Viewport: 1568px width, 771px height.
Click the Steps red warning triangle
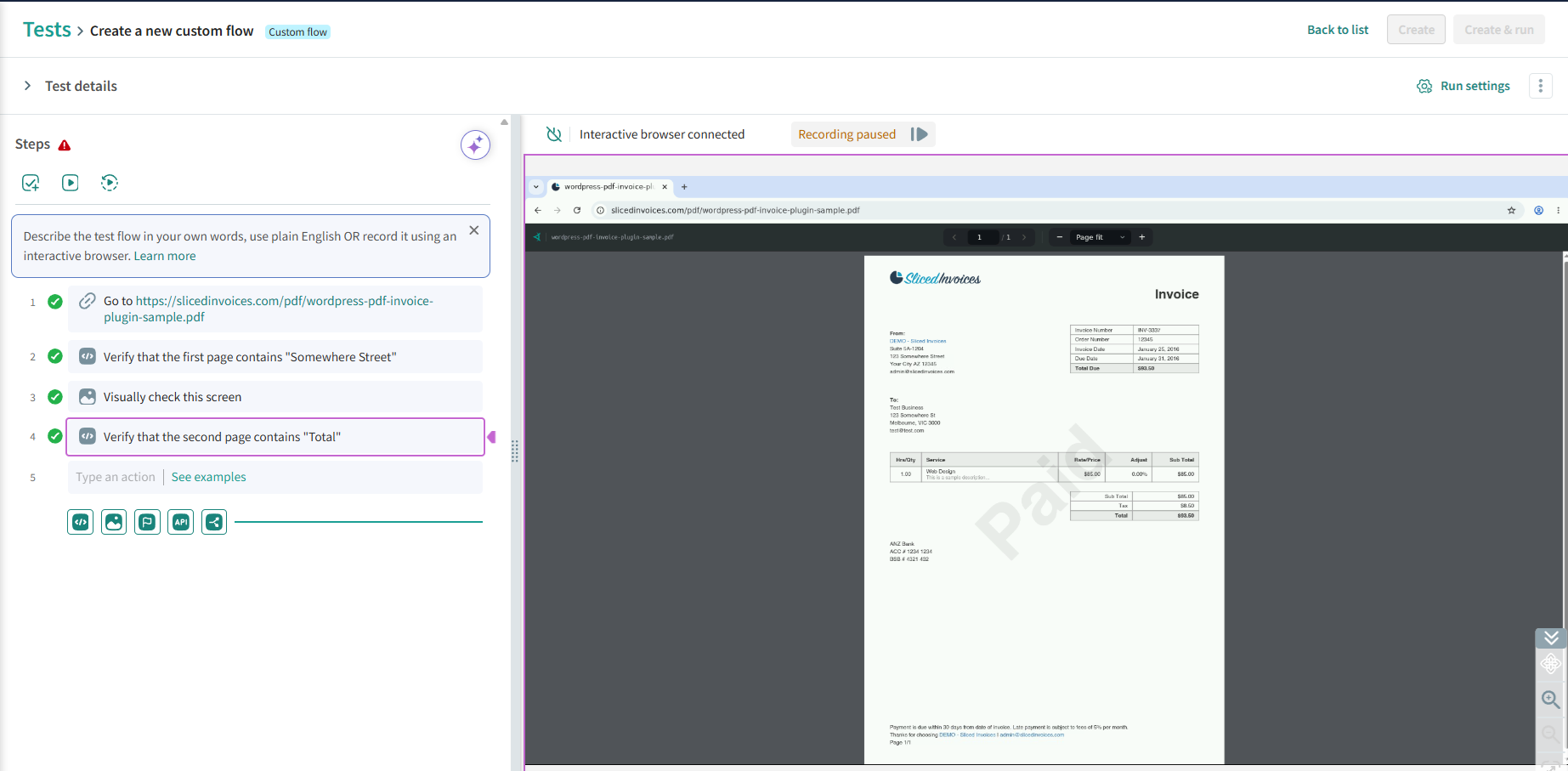click(x=65, y=145)
